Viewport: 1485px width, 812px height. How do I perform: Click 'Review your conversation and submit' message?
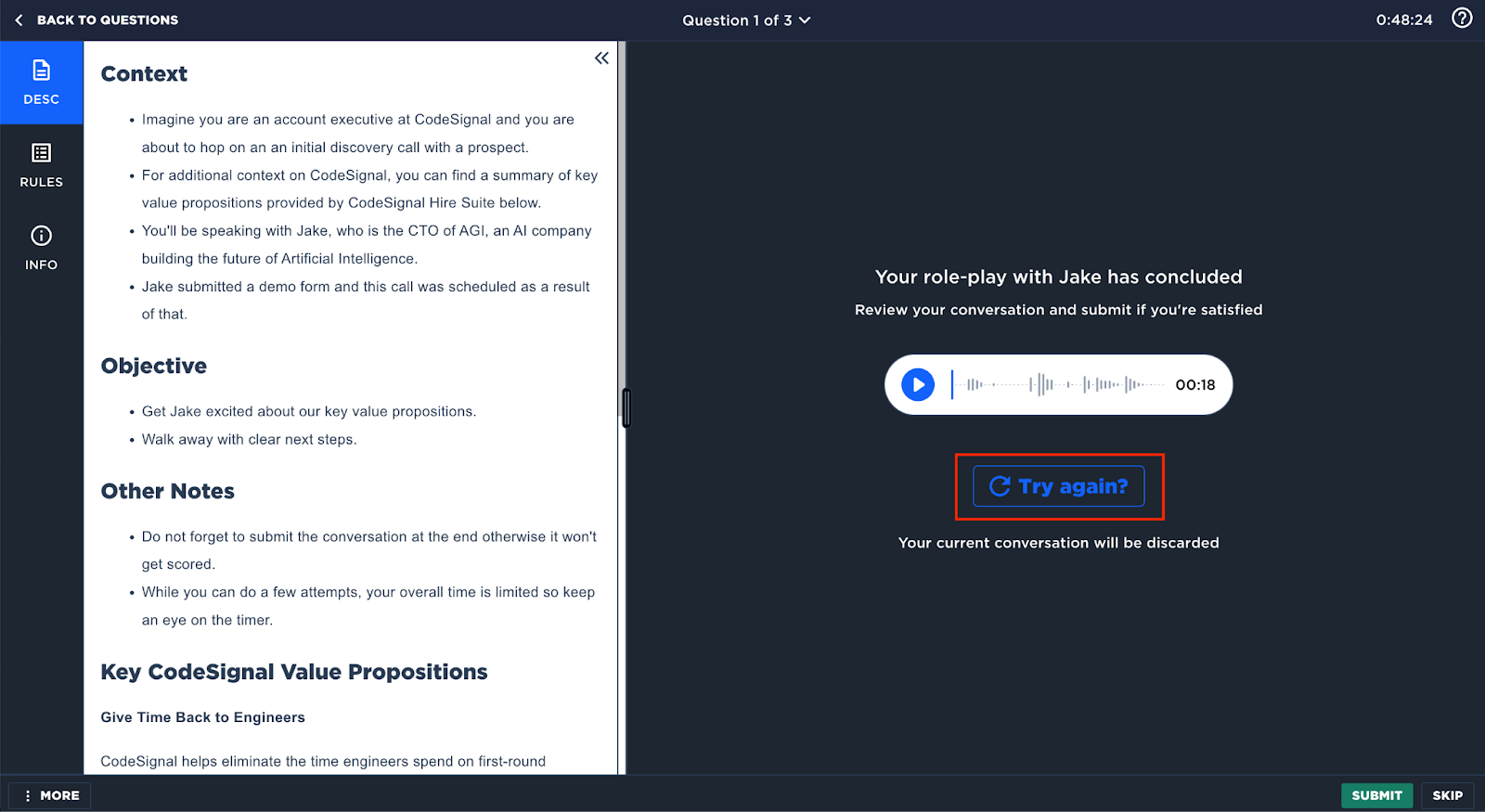click(x=1058, y=310)
